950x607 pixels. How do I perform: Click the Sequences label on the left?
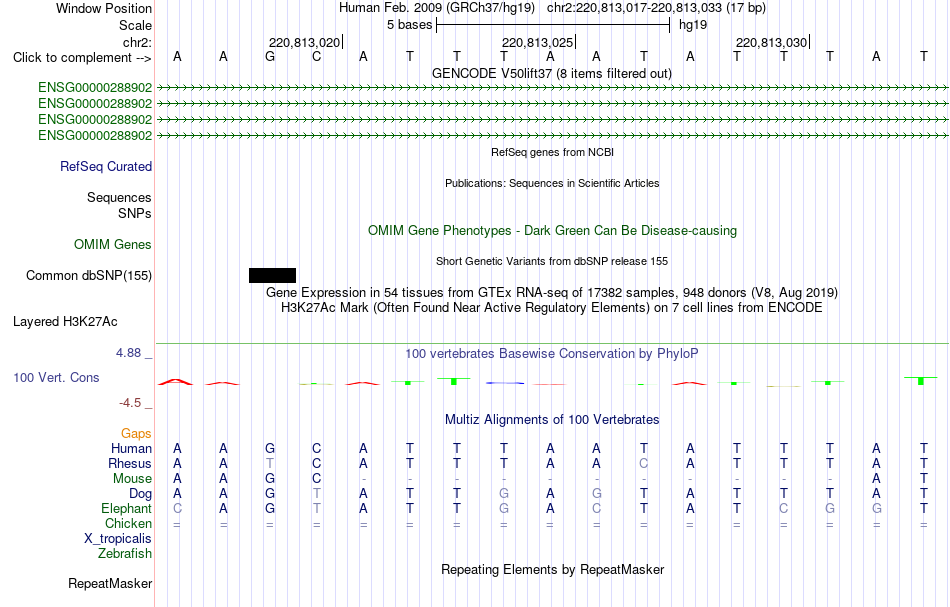[119, 197]
